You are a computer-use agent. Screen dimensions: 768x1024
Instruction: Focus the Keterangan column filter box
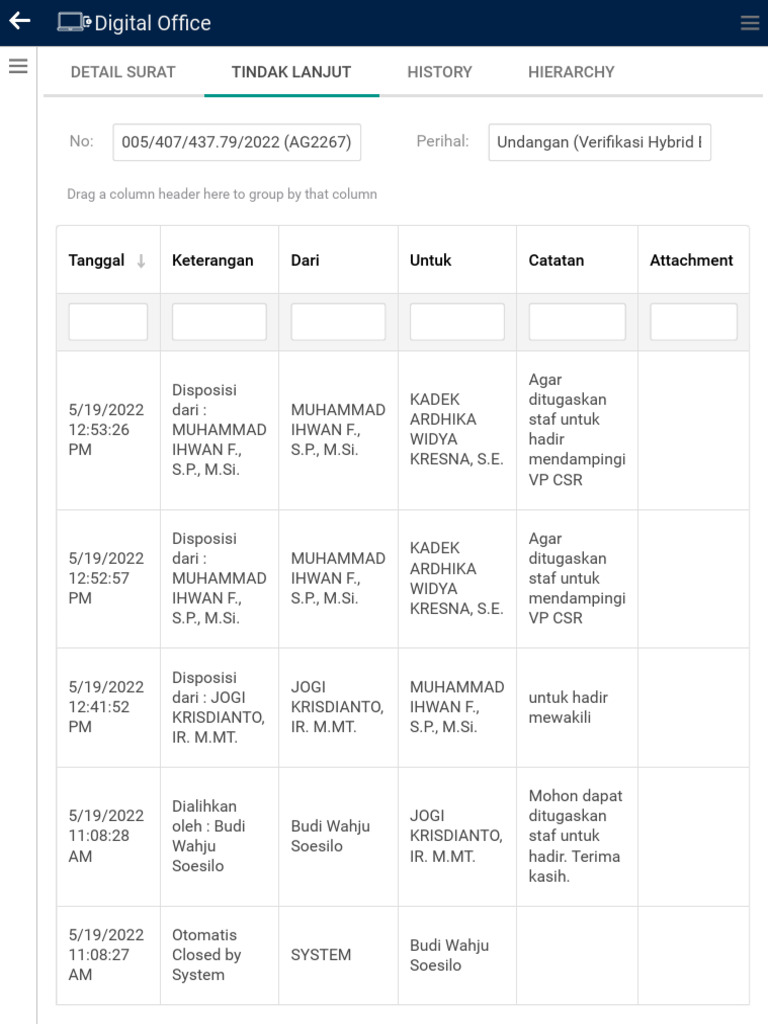[x=219, y=322]
